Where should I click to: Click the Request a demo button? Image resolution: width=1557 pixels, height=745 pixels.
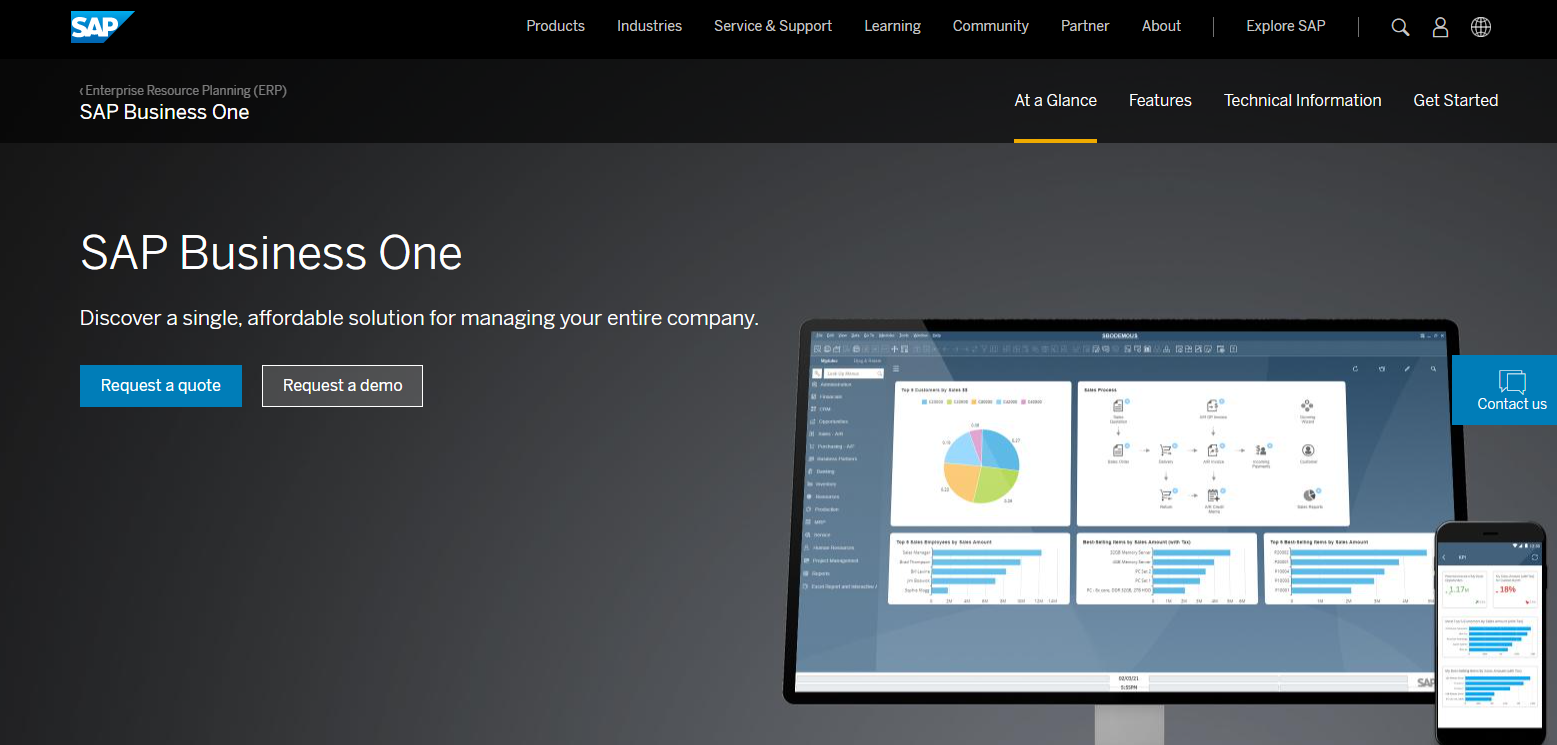click(342, 385)
